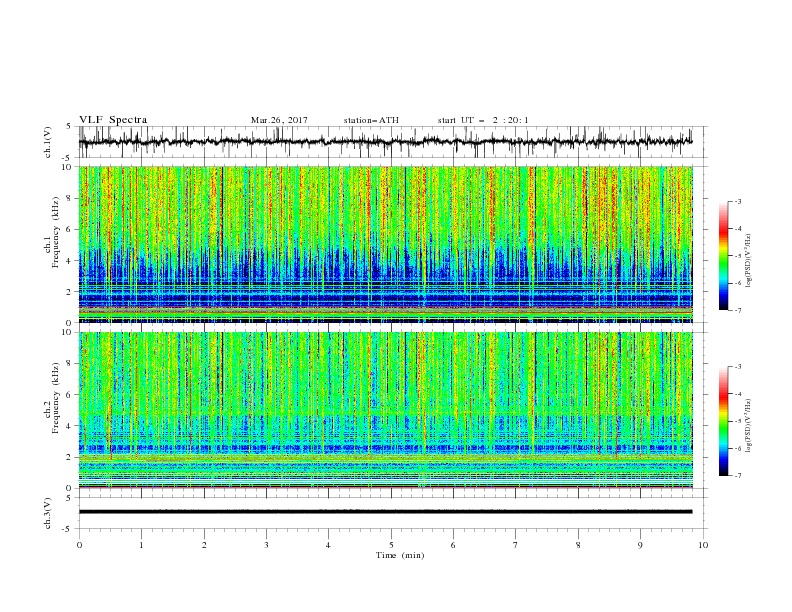The height and width of the screenshot is (612, 792).
Task: Click the Time (min) axis label
Action: 400,555
